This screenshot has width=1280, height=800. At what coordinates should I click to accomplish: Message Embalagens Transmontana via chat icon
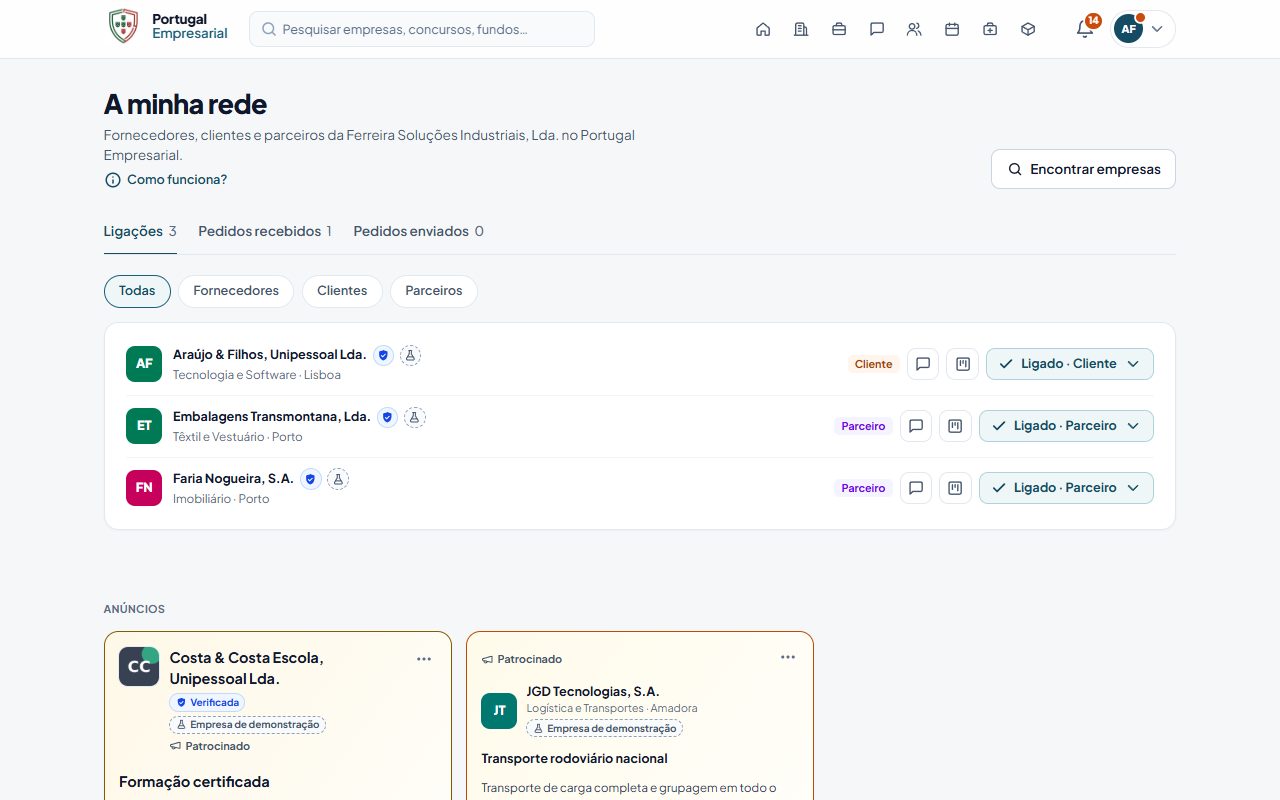tap(916, 426)
